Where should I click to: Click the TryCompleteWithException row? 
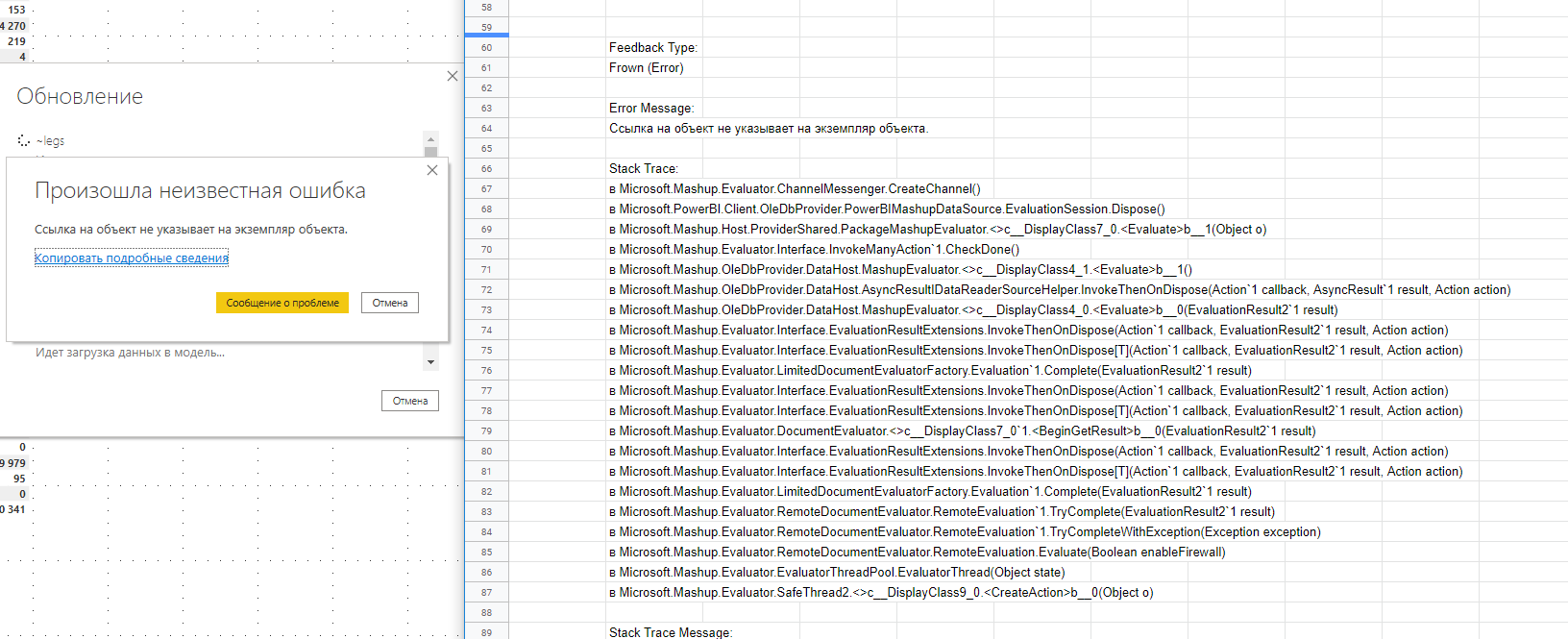(965, 531)
